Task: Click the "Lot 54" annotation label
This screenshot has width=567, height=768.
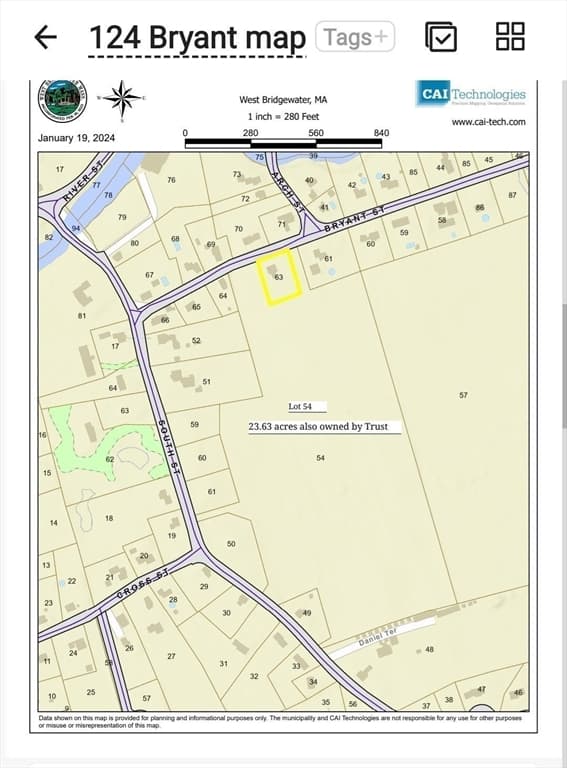Action: tap(300, 407)
